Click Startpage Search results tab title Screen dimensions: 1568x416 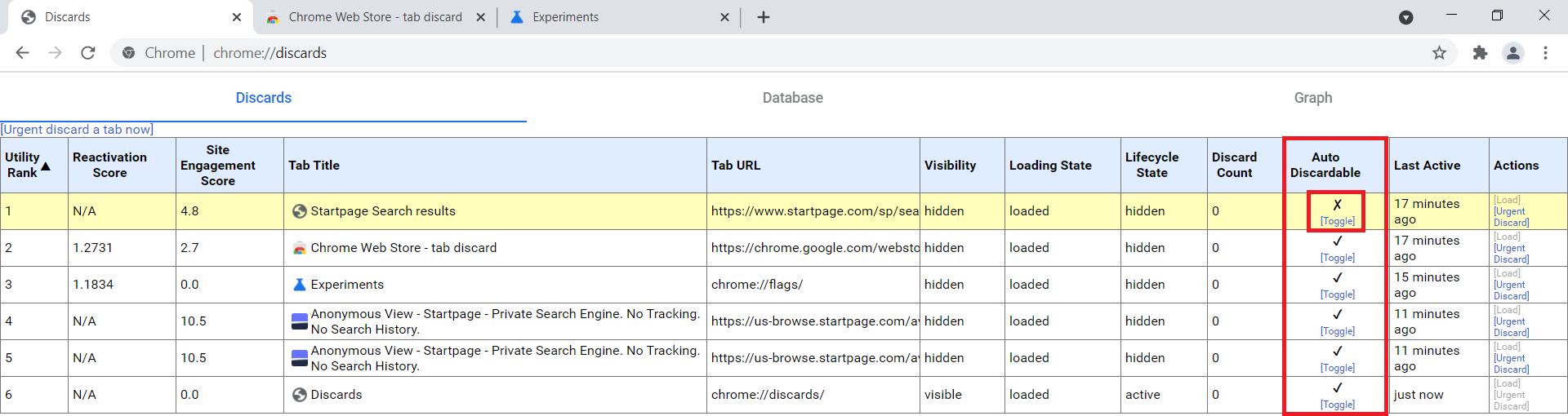383,211
